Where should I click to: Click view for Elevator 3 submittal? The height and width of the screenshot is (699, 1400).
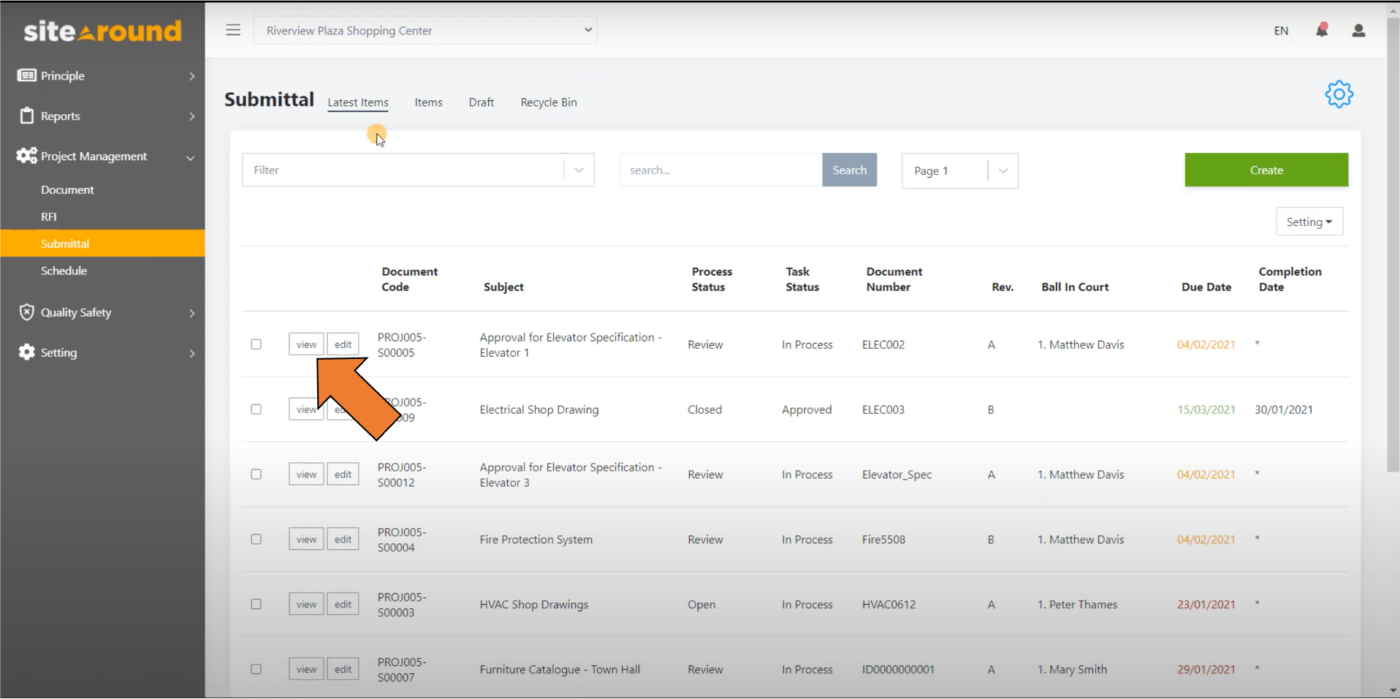tap(306, 474)
